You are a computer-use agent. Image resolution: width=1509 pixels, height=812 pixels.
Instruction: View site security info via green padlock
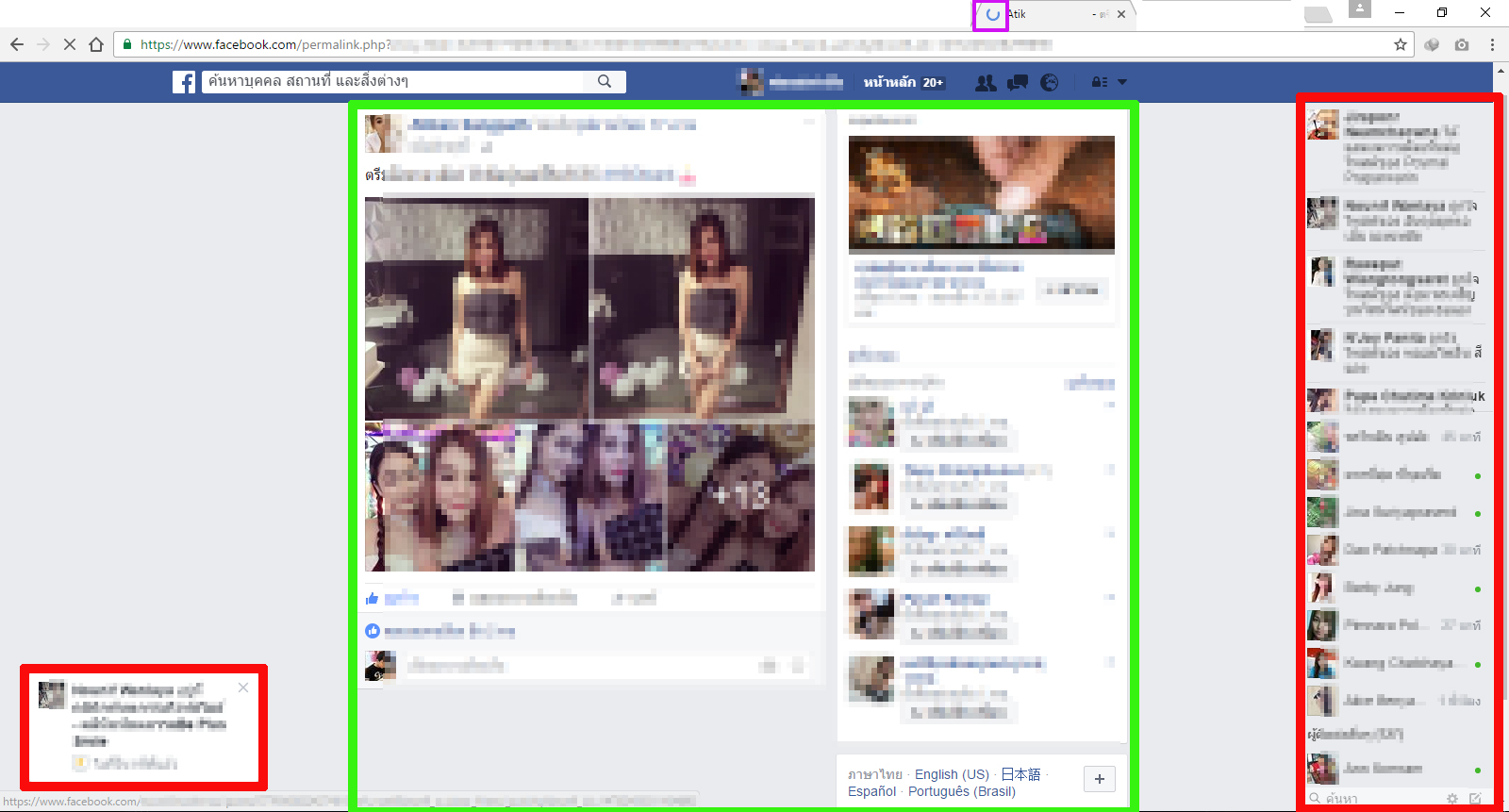point(127,44)
